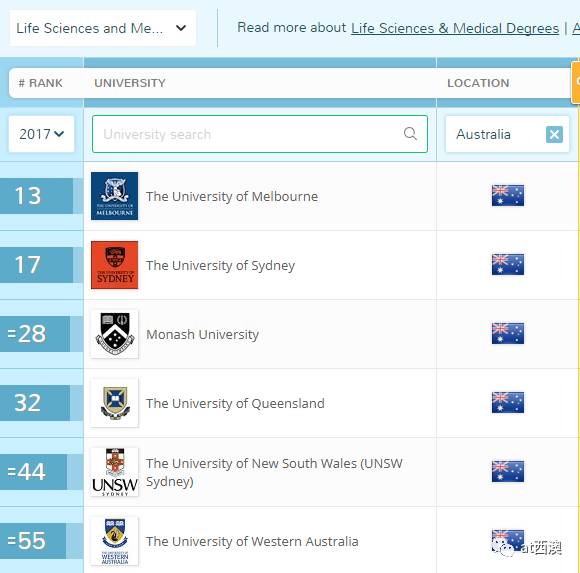Click the magnifier icon in university search
Viewport: 580px width, 573px height.
(x=410, y=134)
